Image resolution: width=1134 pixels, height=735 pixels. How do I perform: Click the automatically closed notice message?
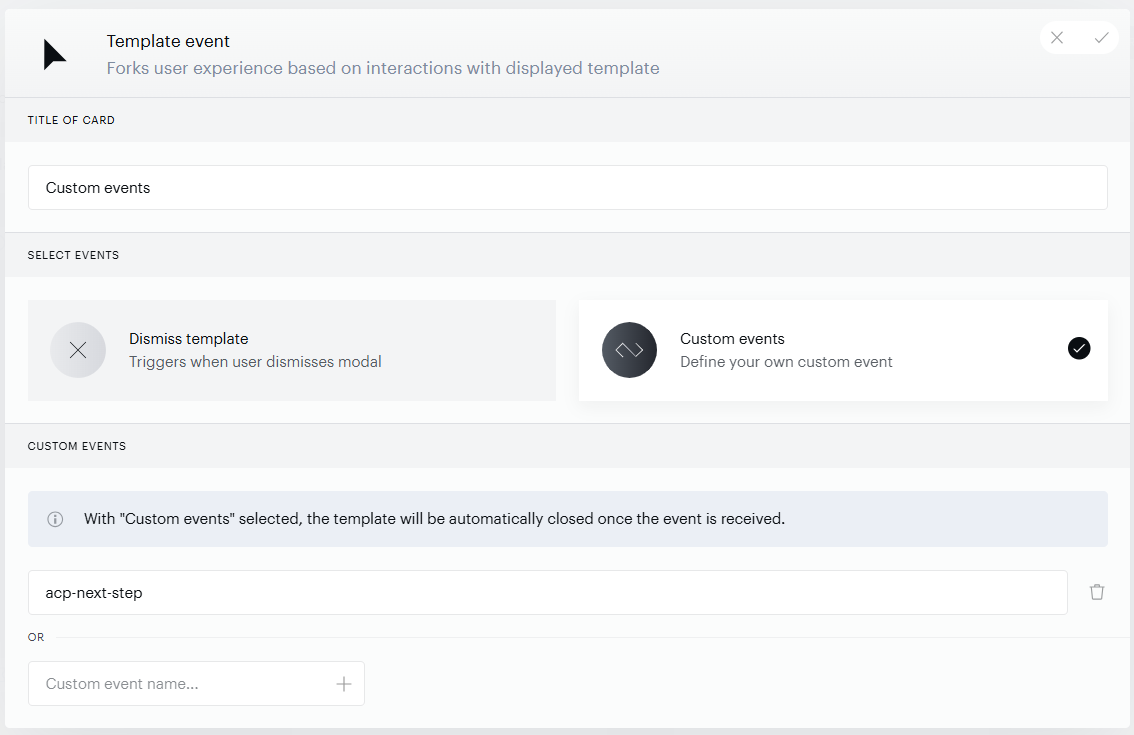coord(434,519)
